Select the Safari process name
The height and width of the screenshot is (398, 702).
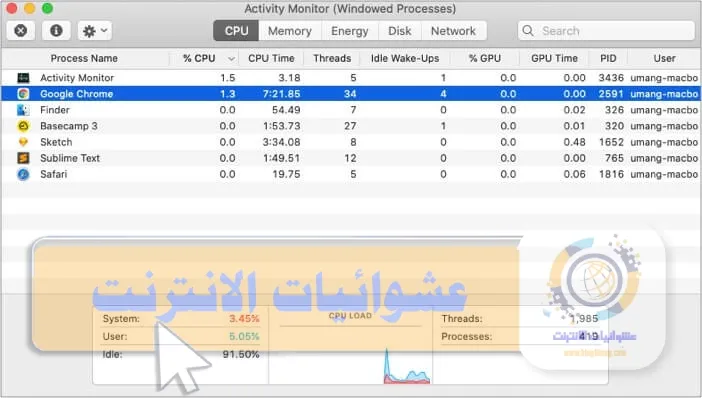(x=53, y=174)
